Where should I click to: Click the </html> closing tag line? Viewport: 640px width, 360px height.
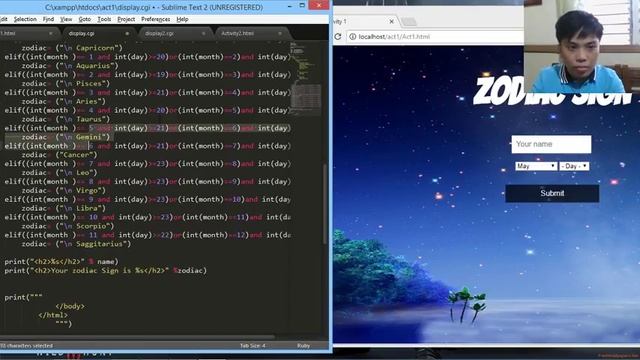click(53, 315)
